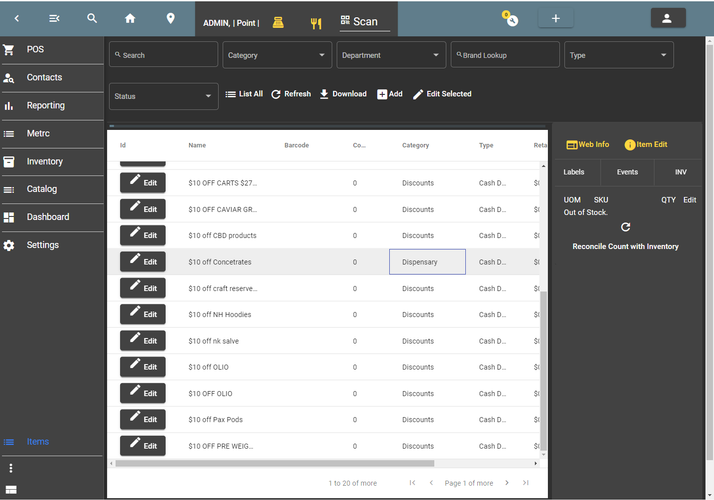Edit the $10 off nk salve row
This screenshot has height=500, width=714.
coord(143,341)
